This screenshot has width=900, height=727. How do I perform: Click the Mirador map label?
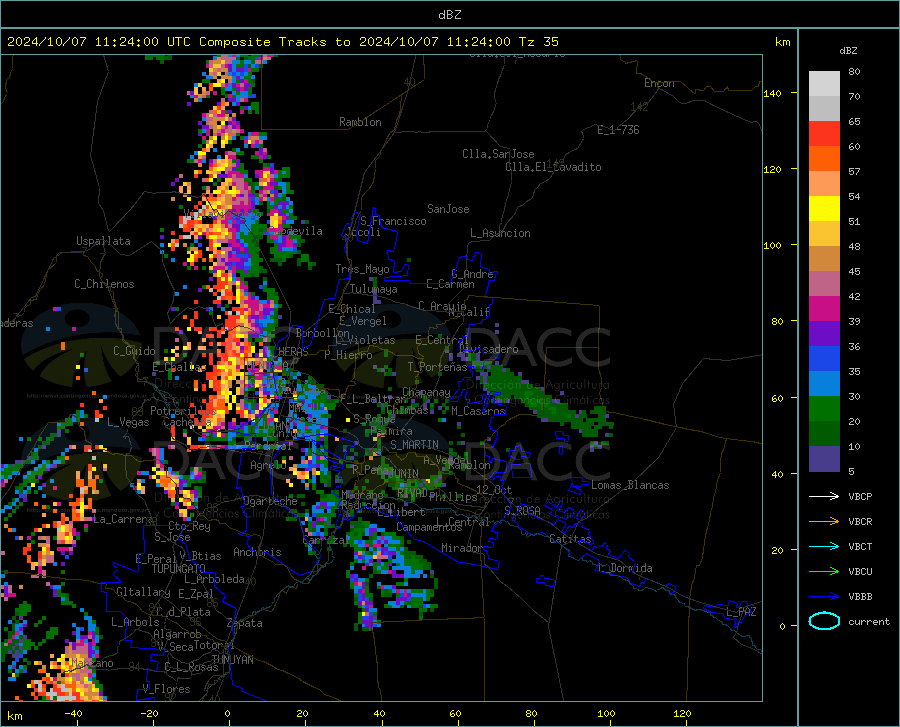(x=462, y=548)
